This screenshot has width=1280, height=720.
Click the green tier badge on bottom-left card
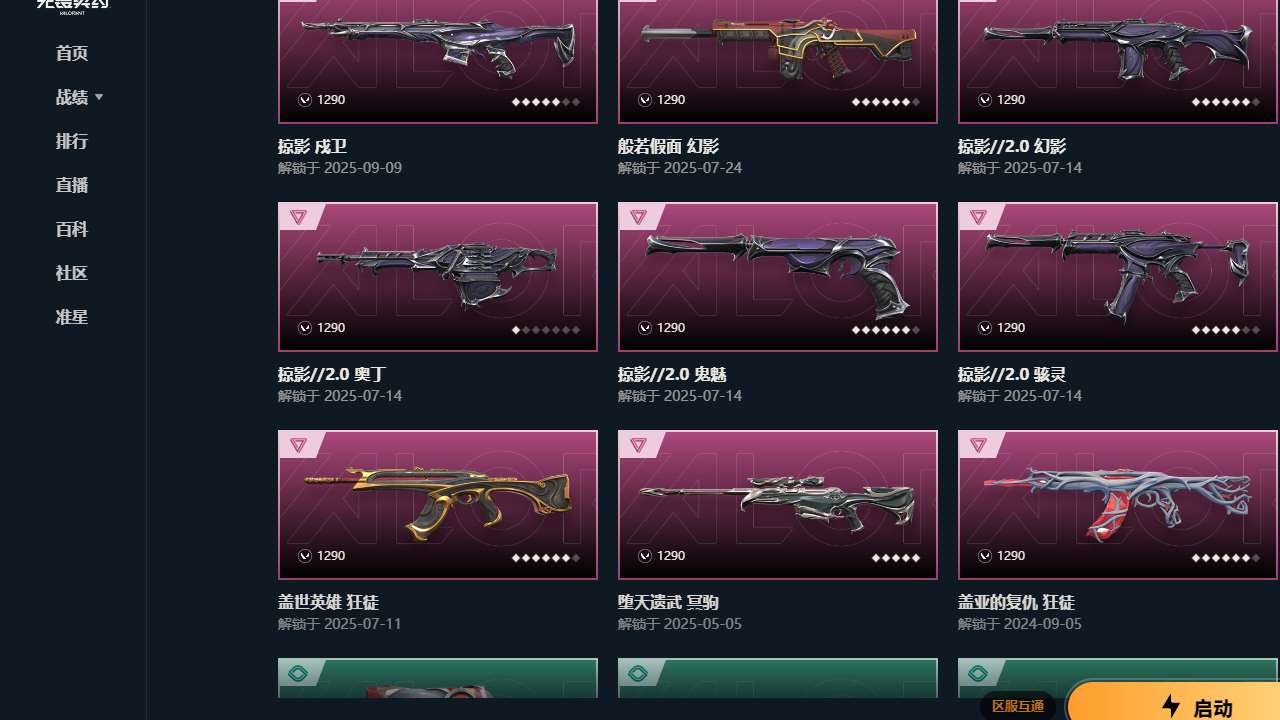(x=298, y=673)
